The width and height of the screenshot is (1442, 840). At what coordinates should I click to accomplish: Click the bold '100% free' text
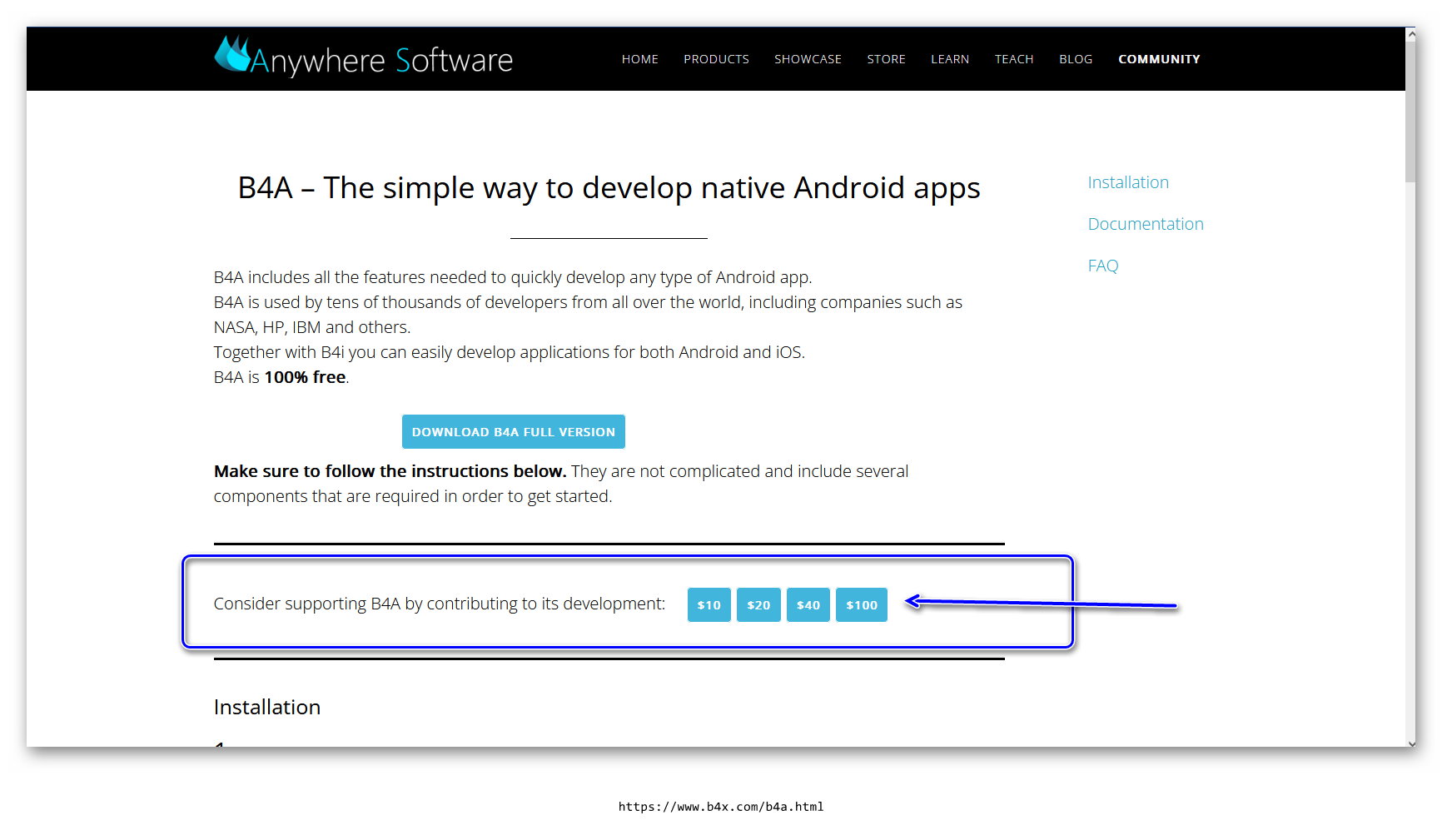[305, 377]
